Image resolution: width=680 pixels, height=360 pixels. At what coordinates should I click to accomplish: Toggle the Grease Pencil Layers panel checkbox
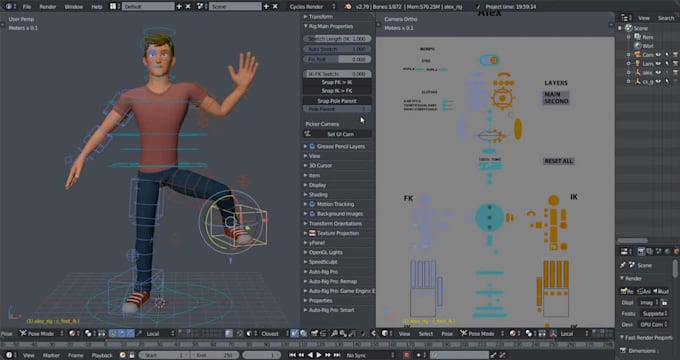coord(312,147)
